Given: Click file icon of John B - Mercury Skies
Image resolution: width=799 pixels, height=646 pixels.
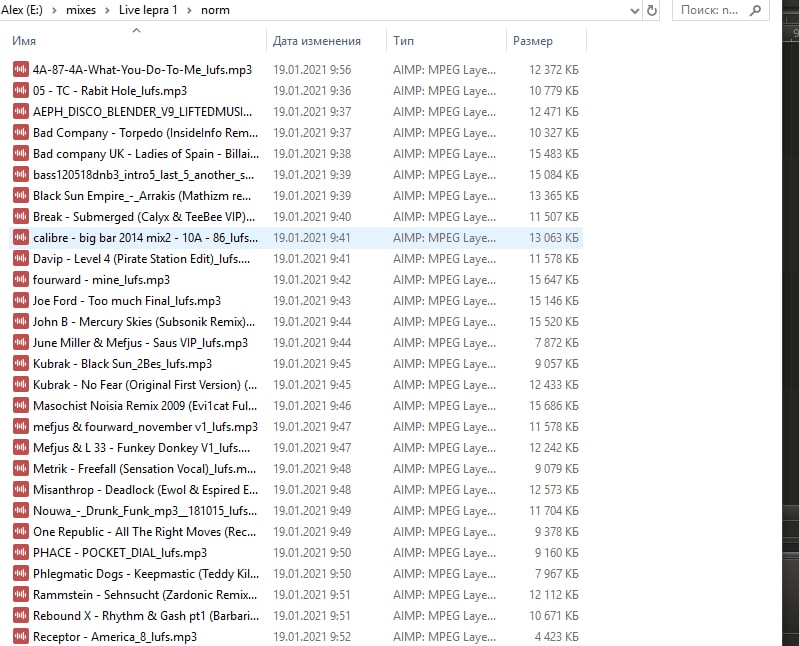Looking at the screenshot, I should pyautogui.click(x=21, y=321).
